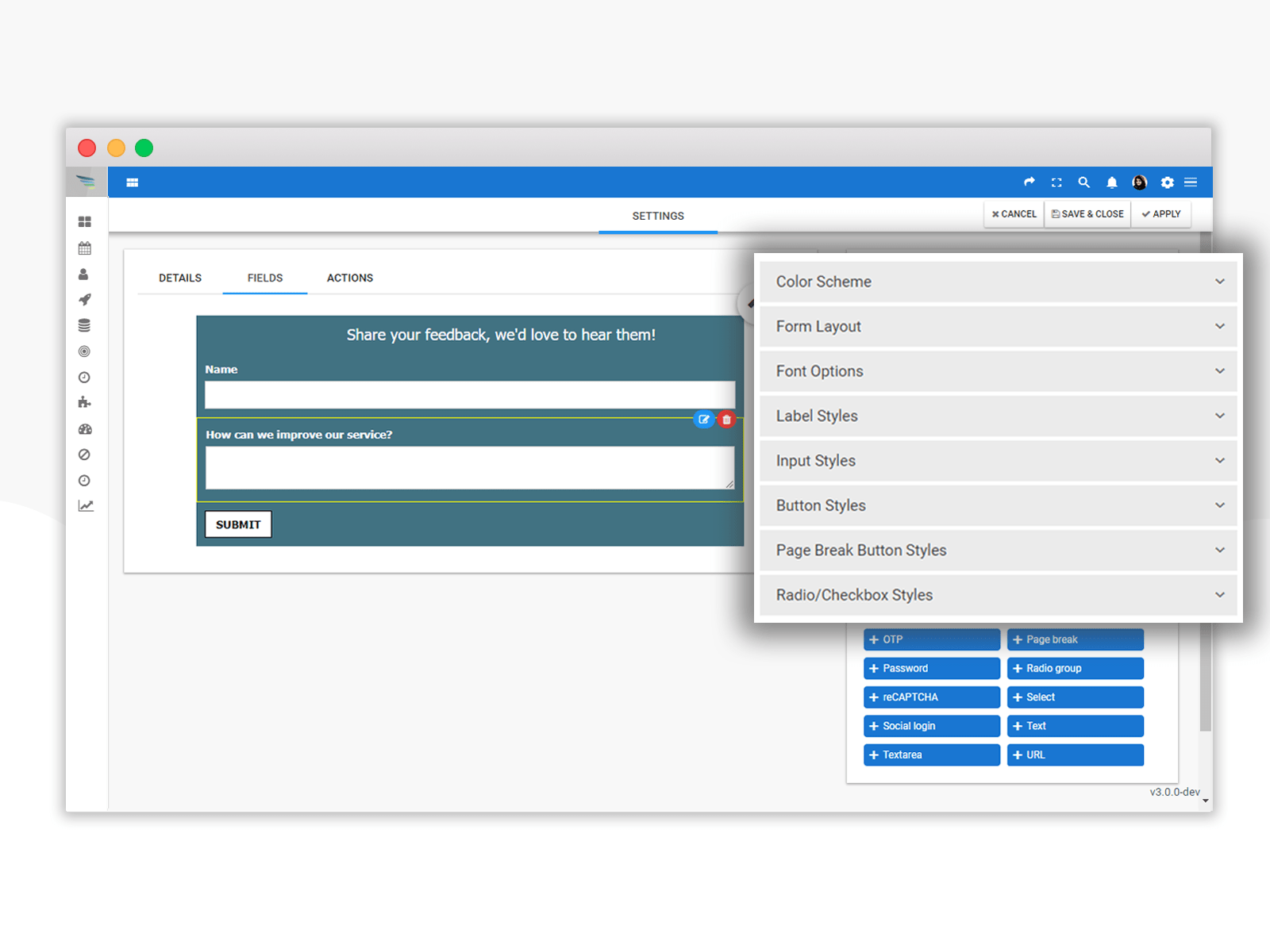Add a reCAPTCHA field

coord(932,697)
